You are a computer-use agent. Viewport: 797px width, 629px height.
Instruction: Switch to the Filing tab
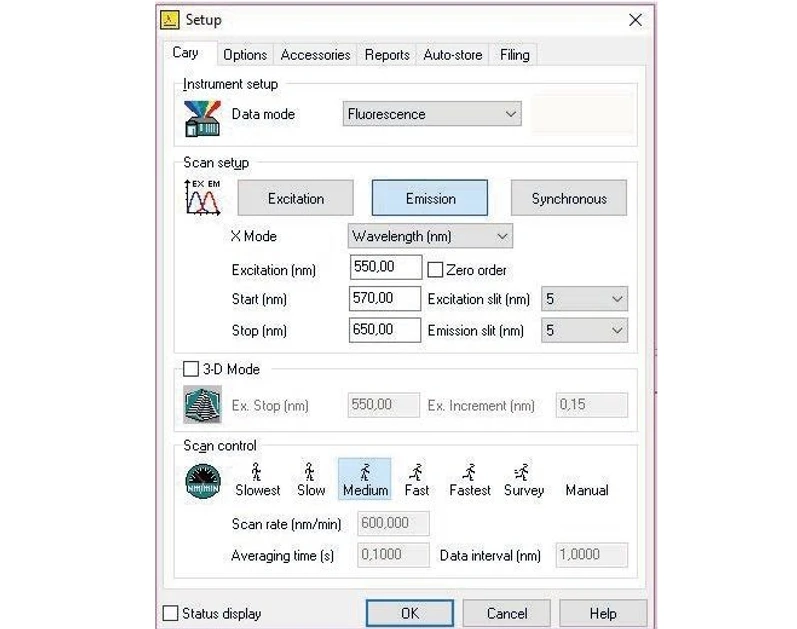(x=514, y=55)
